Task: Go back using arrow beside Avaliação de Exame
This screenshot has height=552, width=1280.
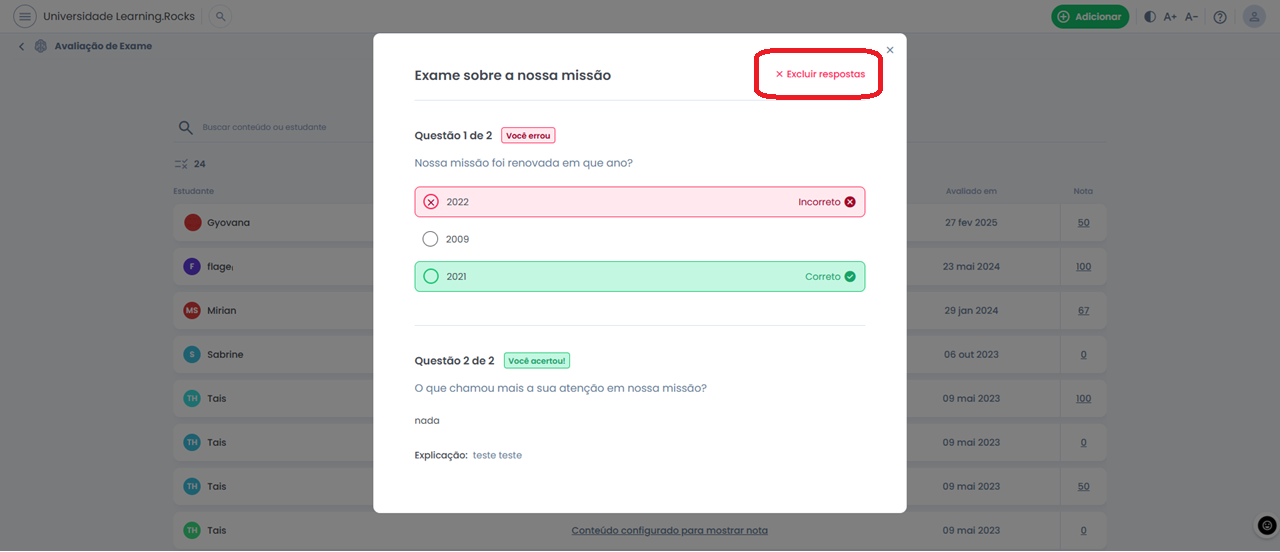Action: 22,46
